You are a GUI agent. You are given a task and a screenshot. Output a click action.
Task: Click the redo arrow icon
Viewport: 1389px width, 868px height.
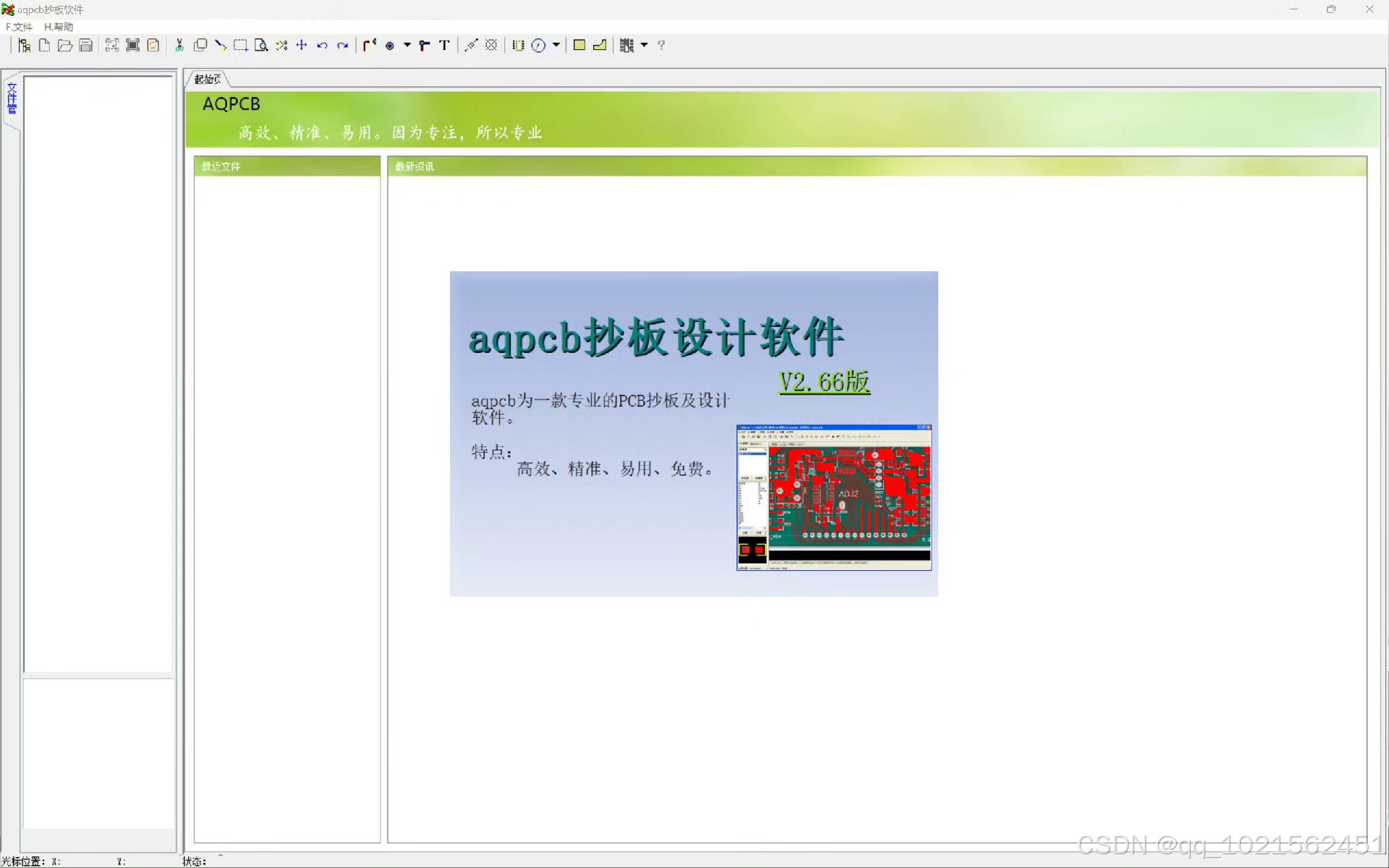pyautogui.click(x=342, y=46)
